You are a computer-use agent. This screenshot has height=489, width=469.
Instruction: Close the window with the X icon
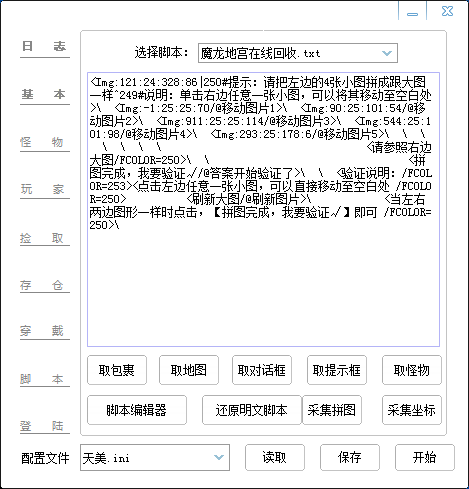point(447,11)
